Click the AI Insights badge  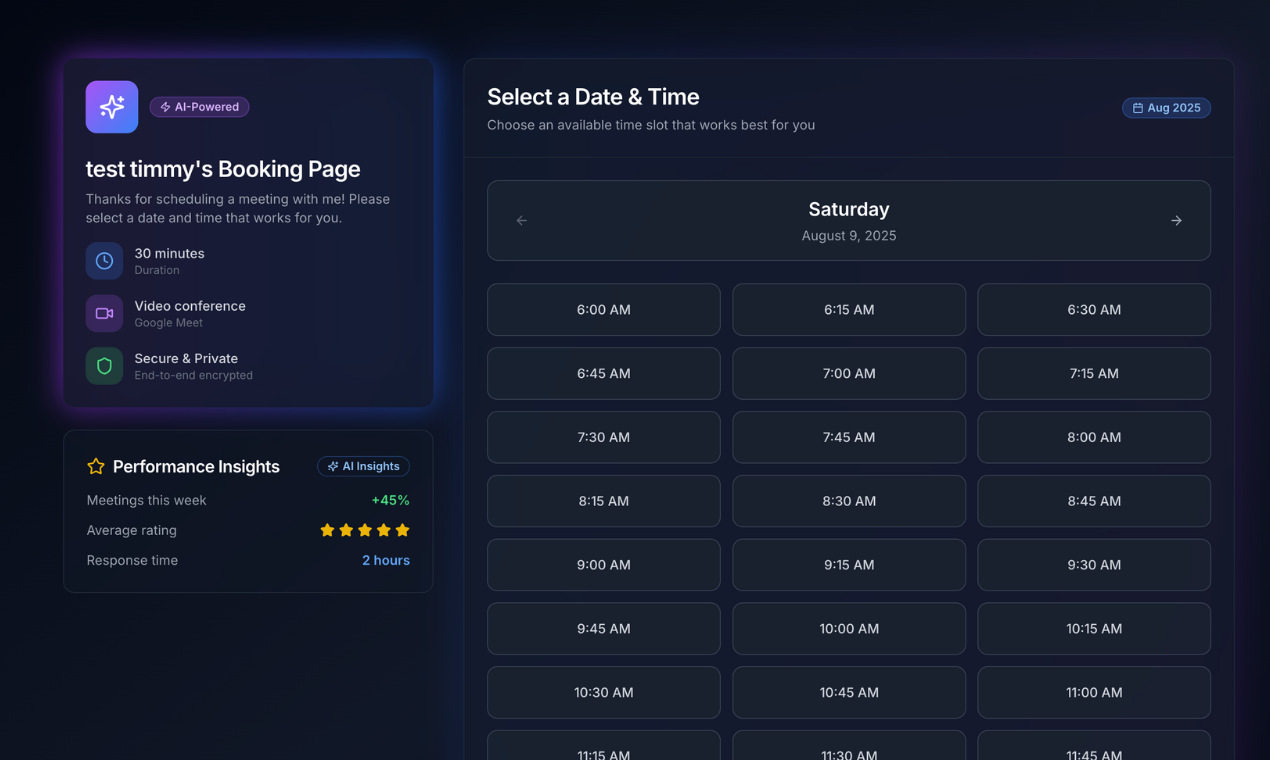(x=363, y=466)
